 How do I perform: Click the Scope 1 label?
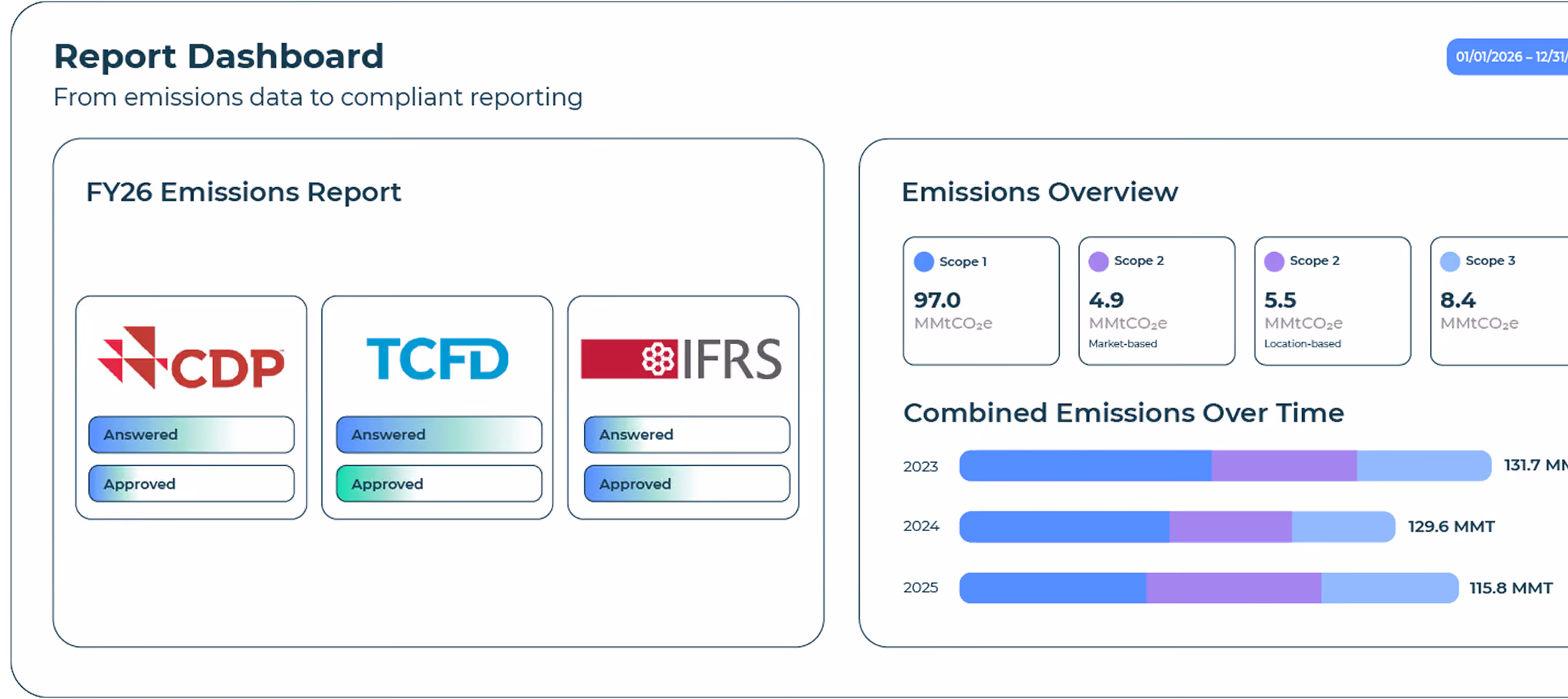pos(963,262)
